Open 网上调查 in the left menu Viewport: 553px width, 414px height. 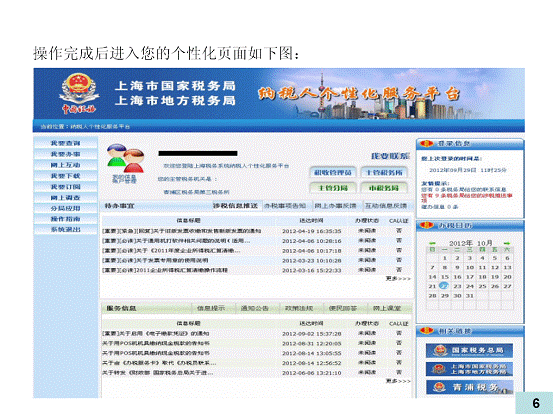pos(66,197)
